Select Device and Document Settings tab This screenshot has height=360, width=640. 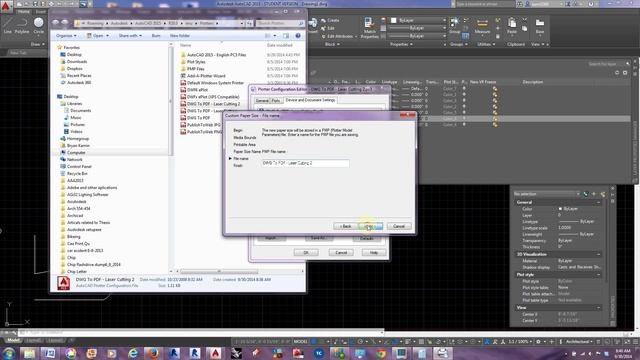tap(310, 100)
